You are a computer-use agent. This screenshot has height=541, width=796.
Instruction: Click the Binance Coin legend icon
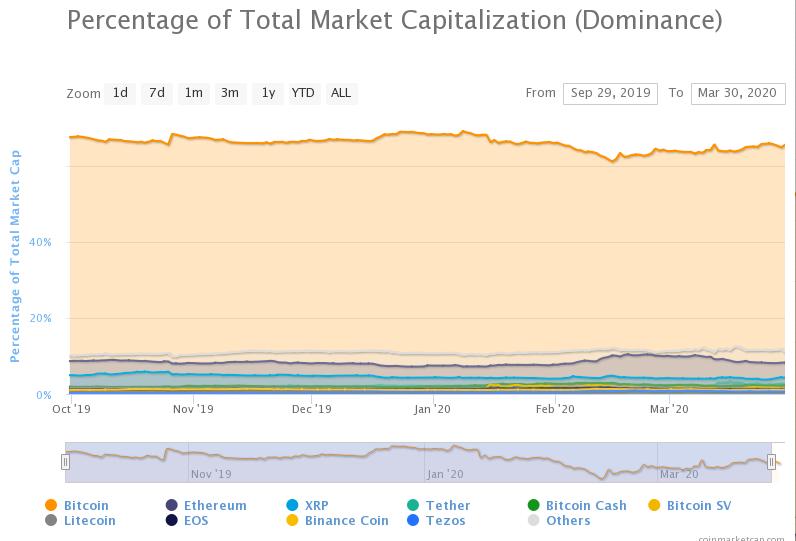292,520
